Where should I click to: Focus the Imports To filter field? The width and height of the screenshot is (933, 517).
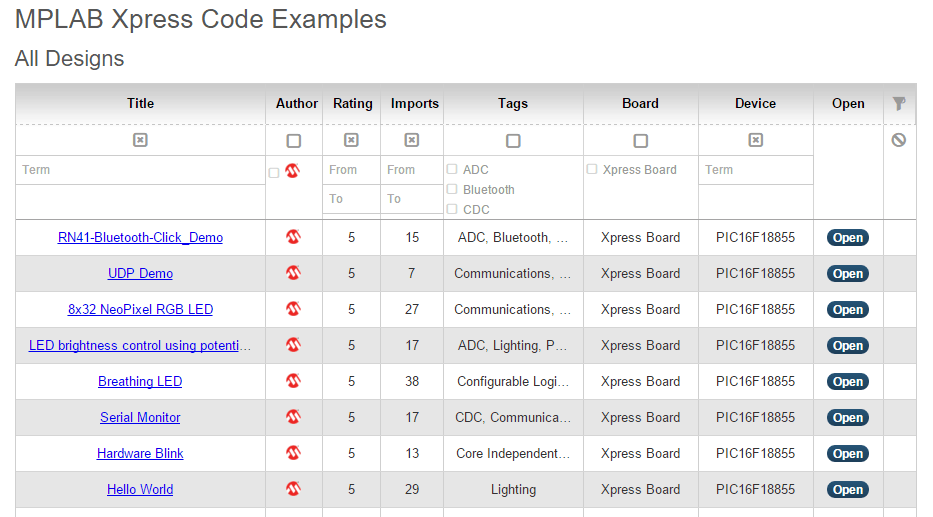(x=412, y=199)
